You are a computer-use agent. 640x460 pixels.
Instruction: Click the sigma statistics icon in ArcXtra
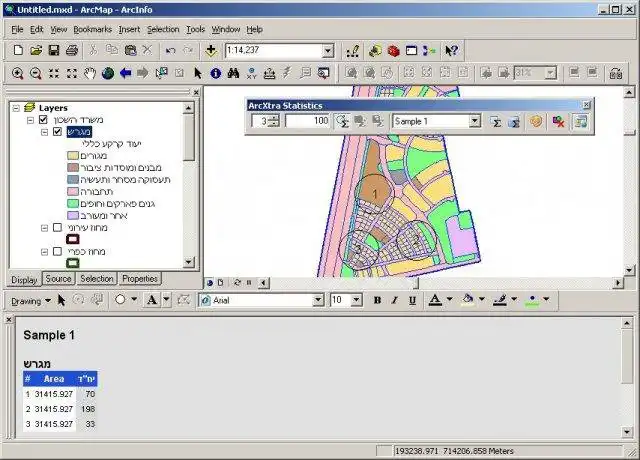[495, 122]
